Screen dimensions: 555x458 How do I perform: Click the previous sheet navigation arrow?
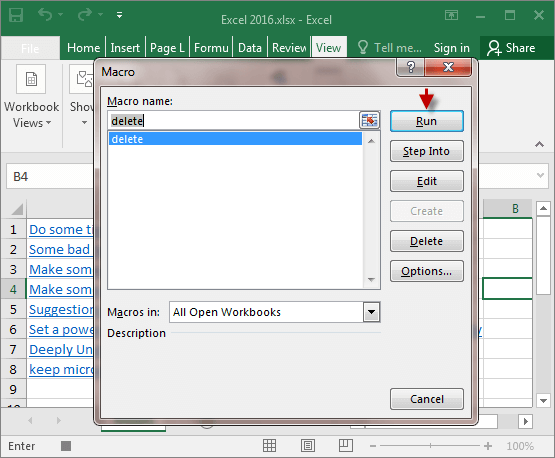pos(30,420)
